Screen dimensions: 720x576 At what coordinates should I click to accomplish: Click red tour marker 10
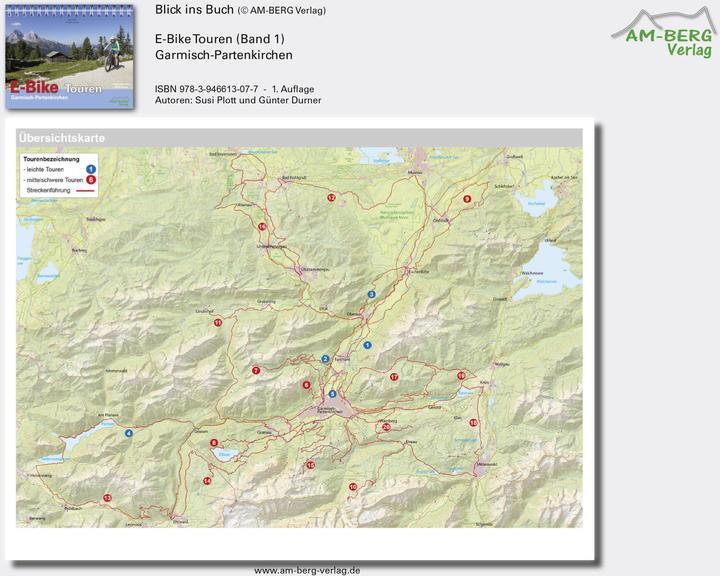(353, 487)
